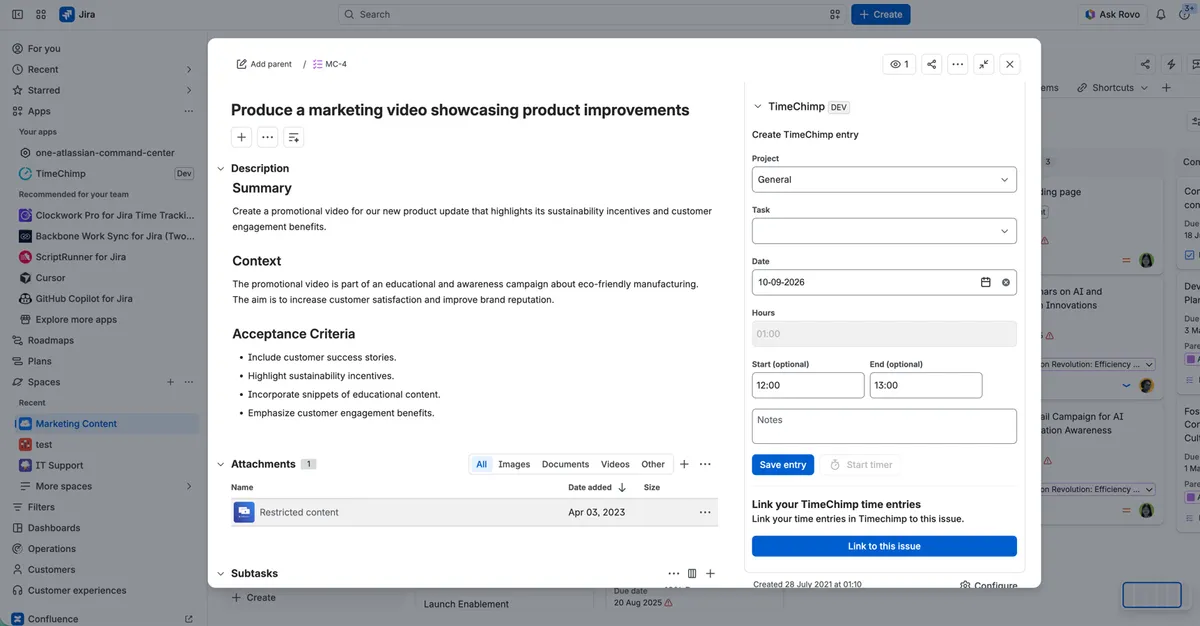The width and height of the screenshot is (1200, 626).
Task: Add subtask with the plus icon
Action: click(710, 574)
